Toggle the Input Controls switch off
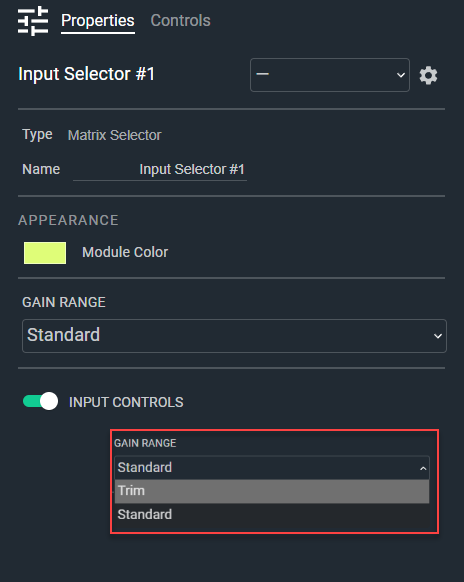This screenshot has height=582, width=464. point(40,401)
